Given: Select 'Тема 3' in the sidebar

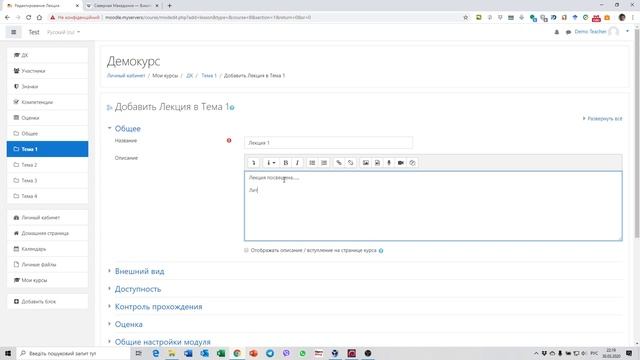Looking at the screenshot, I should (x=47, y=180).
